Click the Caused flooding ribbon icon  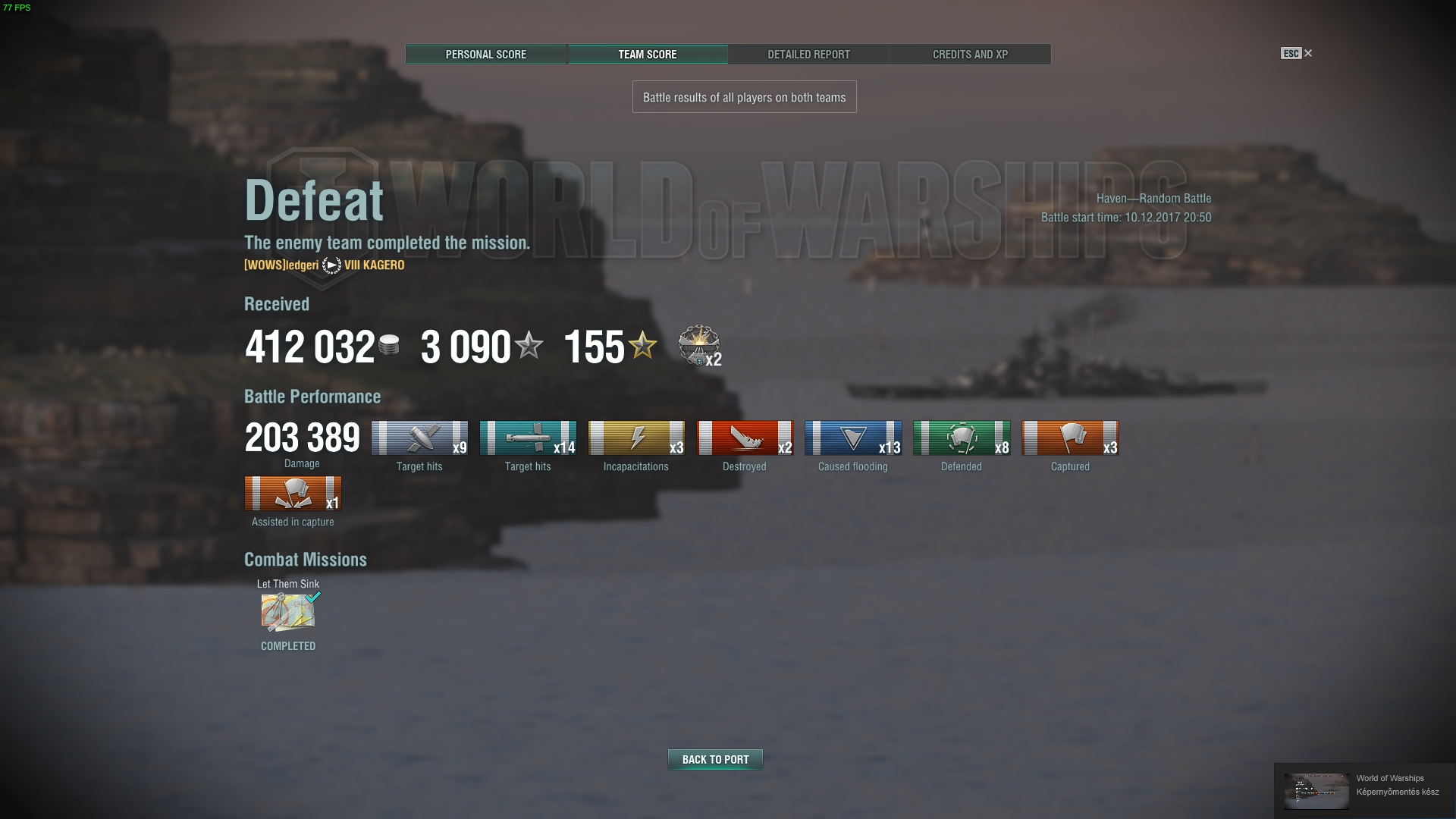[x=853, y=438]
